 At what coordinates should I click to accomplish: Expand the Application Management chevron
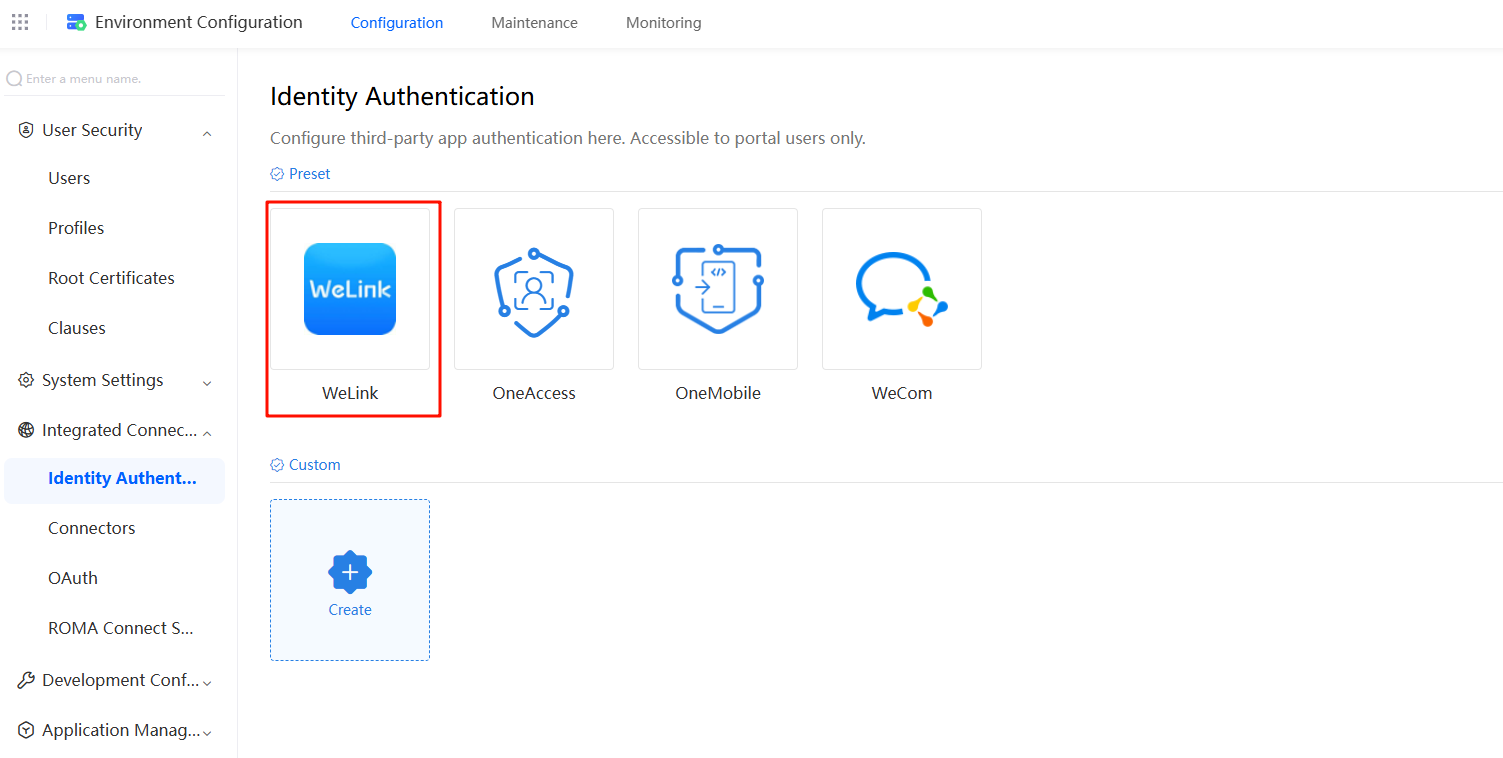click(207, 732)
